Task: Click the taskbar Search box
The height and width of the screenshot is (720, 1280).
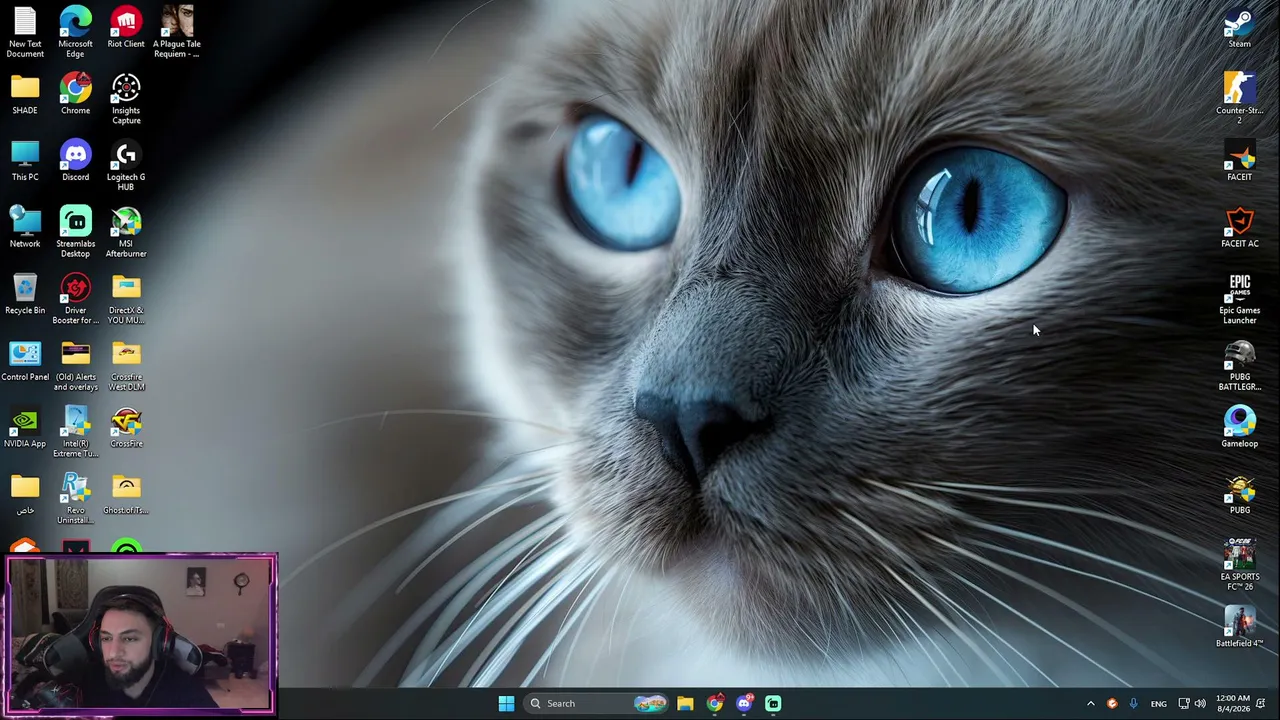Action: [596, 703]
